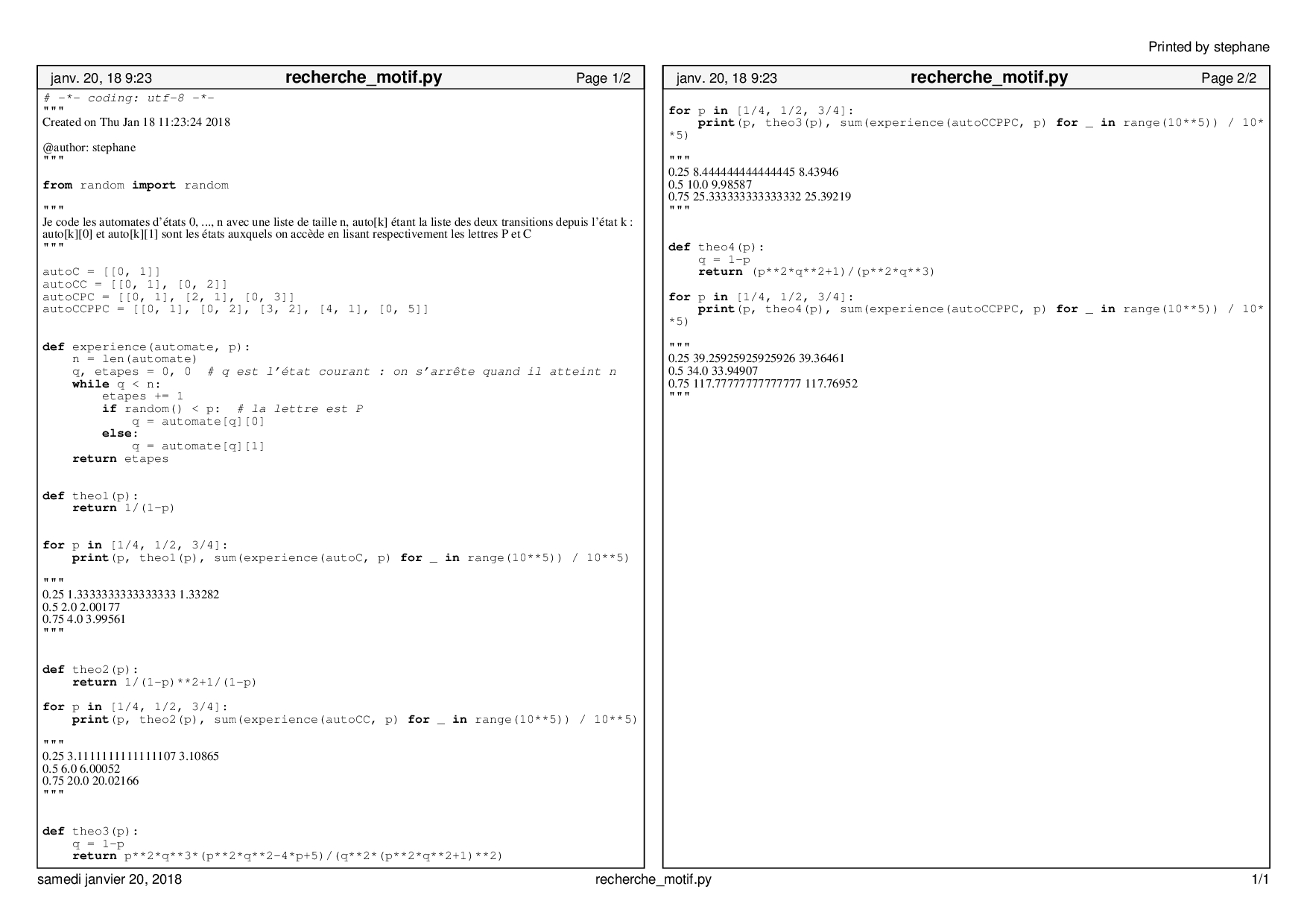This screenshot has height=924, width=1307.
Task: Click the '@author: stephane' docstring line
Action: point(89,148)
